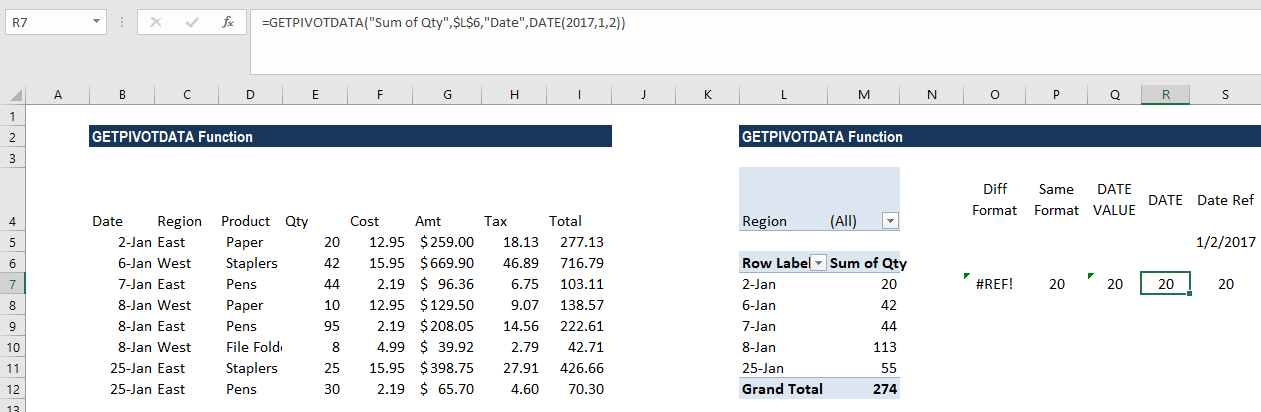Click the Name Box showing R7
The image size is (1261, 412).
[45, 22]
